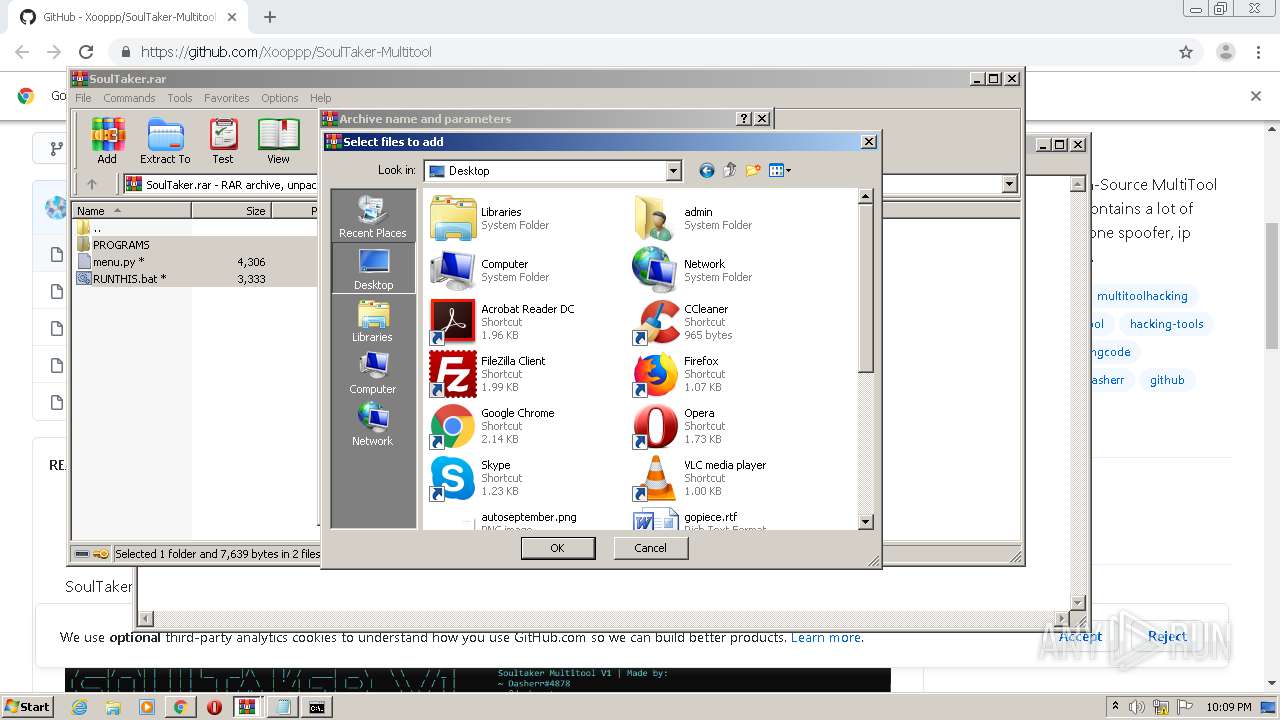Screen dimensions: 1280x720
Task: Open the Tools menu in WinRAR
Action: 180,98
